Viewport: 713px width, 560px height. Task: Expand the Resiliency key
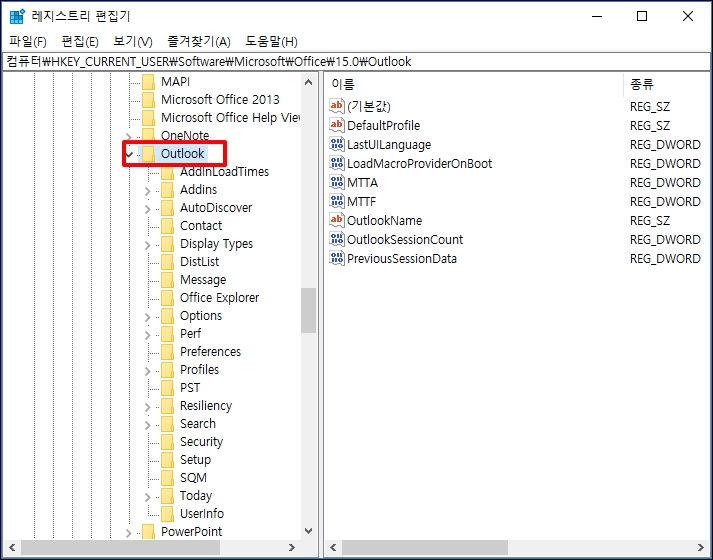point(147,407)
